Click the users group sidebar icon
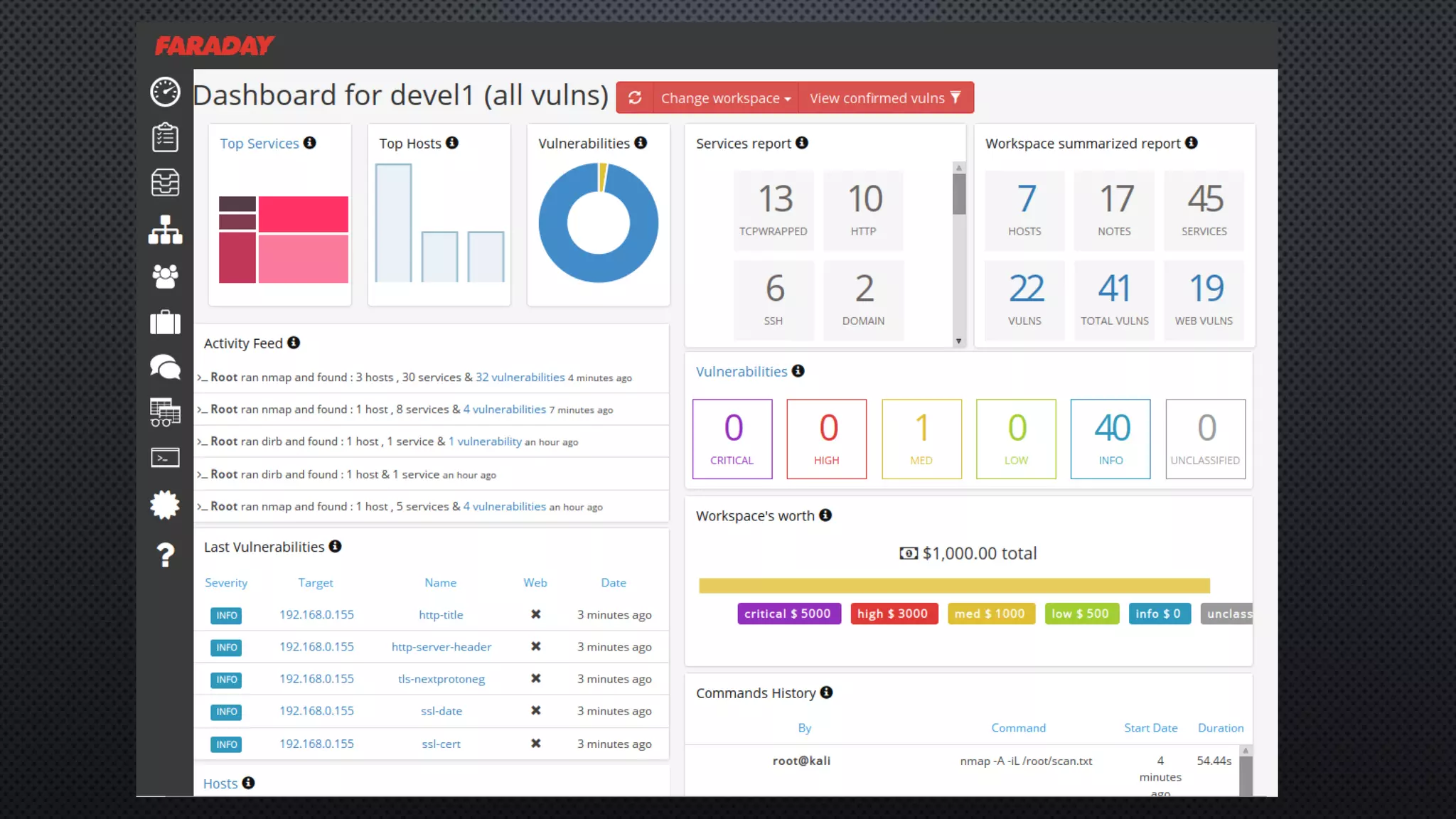1456x819 pixels. [165, 277]
